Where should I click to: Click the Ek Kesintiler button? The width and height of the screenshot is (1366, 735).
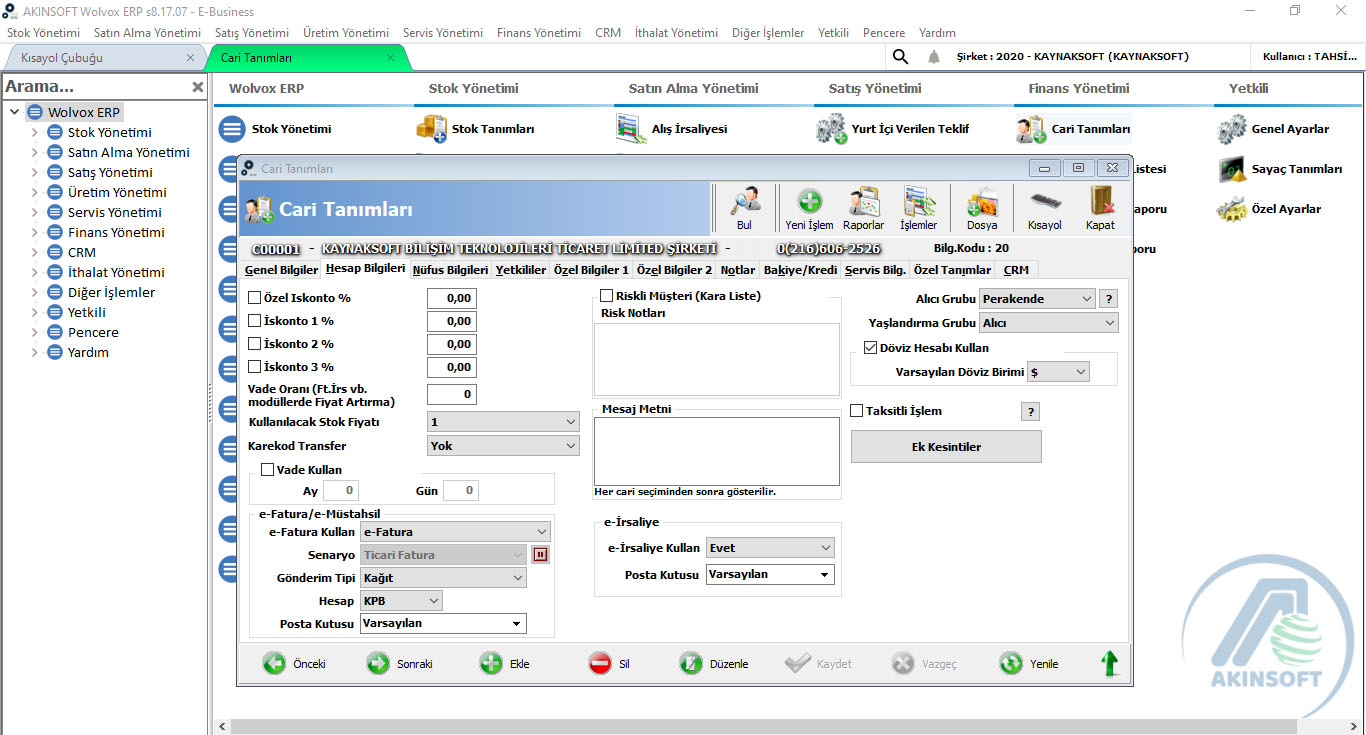945,445
